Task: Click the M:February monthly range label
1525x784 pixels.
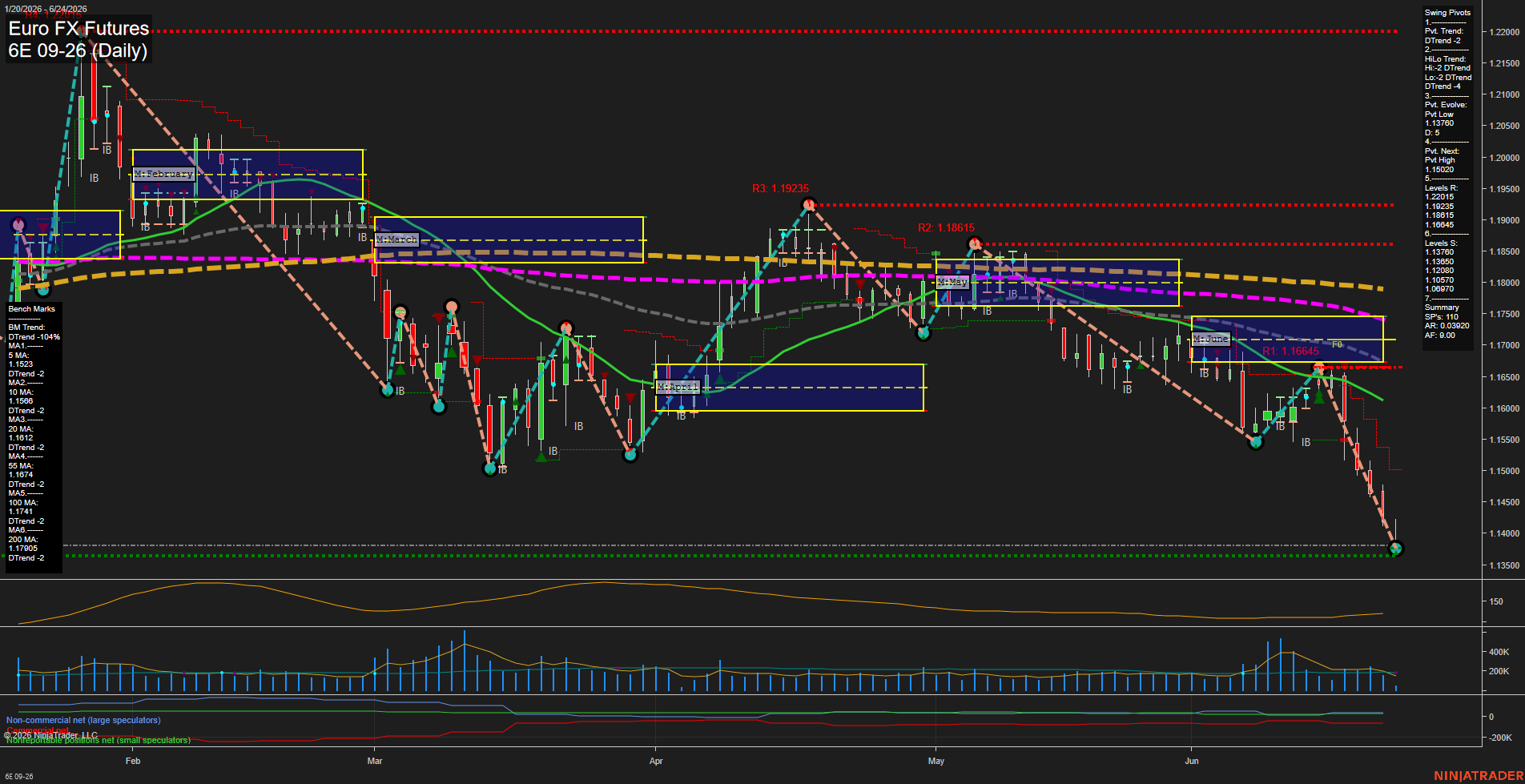Action: point(163,174)
